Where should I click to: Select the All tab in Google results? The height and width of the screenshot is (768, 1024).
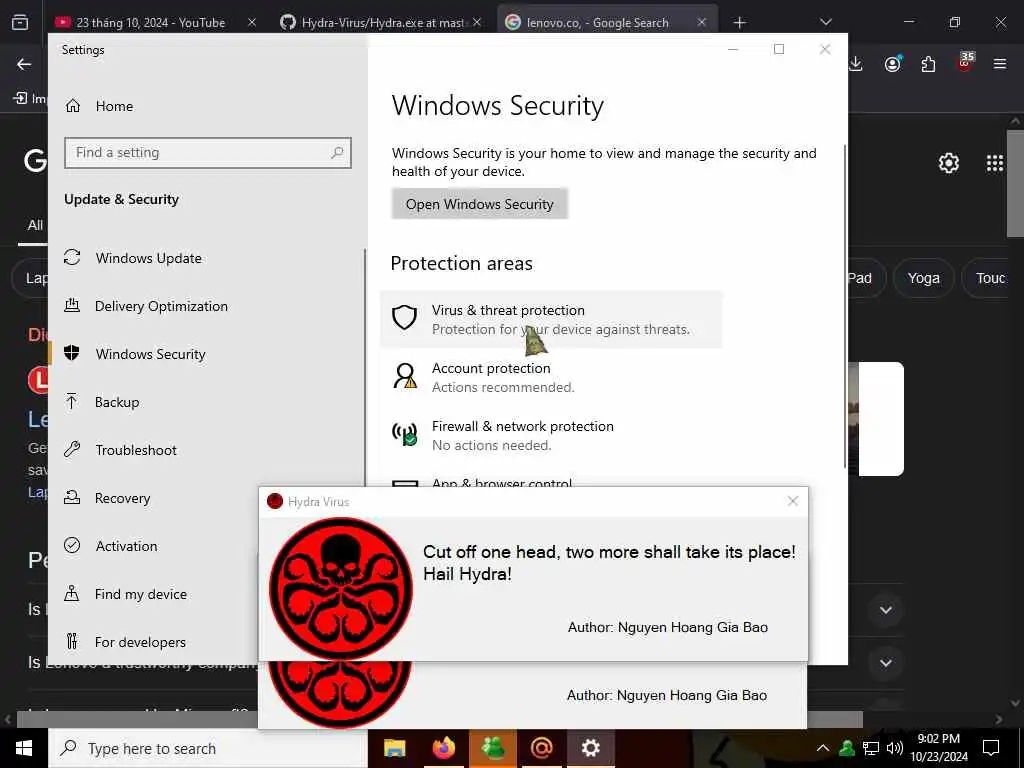[35, 225]
